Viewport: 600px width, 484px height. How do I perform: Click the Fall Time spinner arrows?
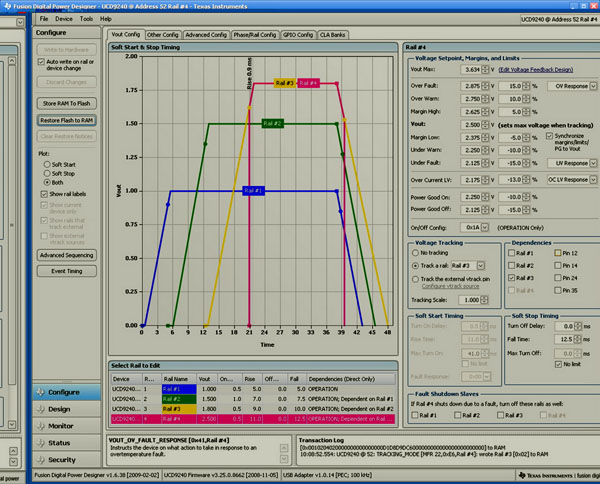(577, 339)
